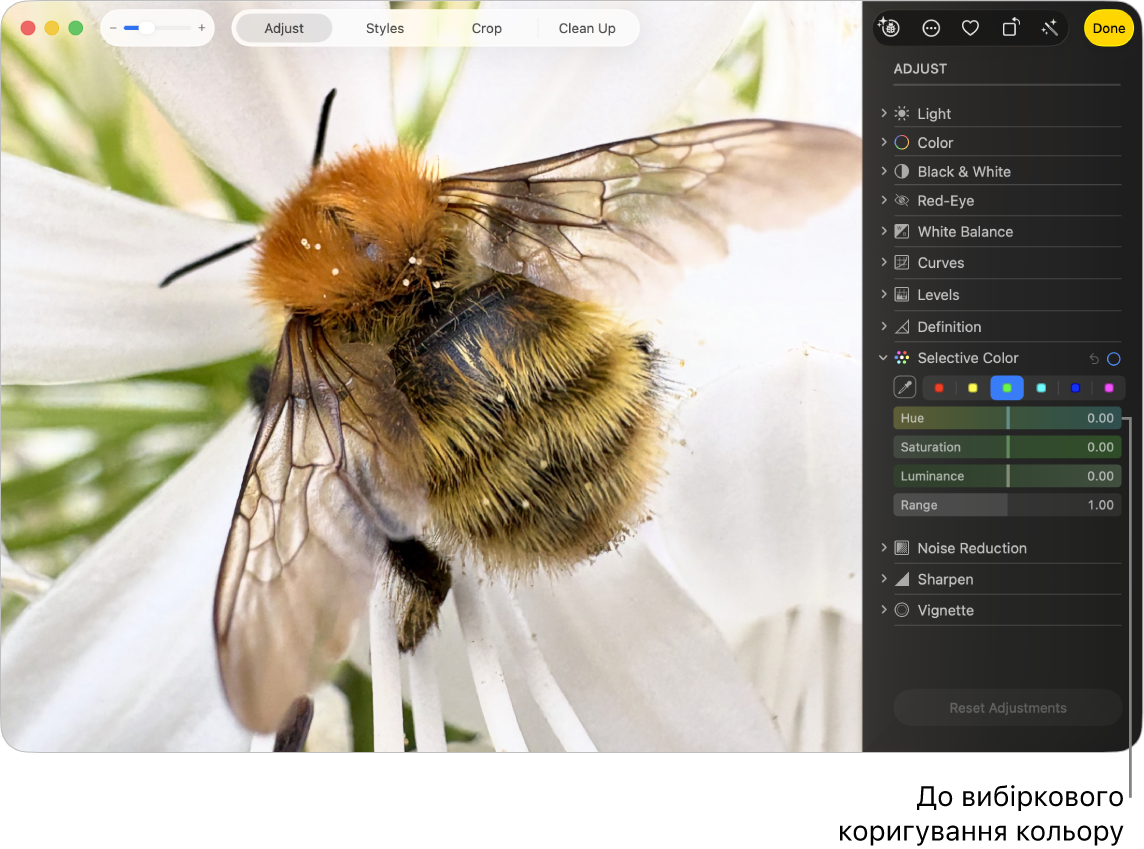Undo Selective Color changes with reset arrow
1144x849 pixels.
pos(1094,358)
